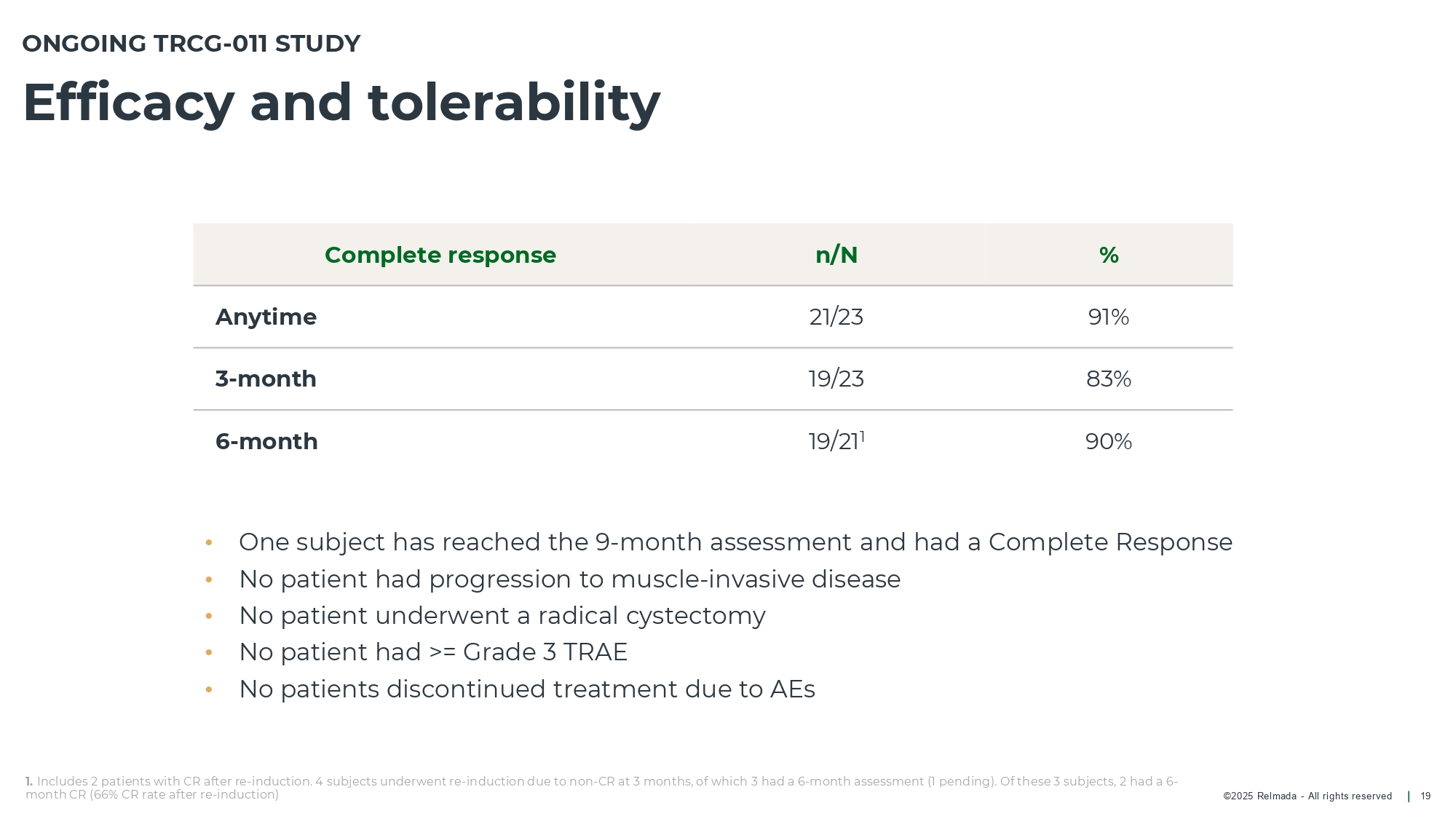Viewport: 1456px width, 819px height.
Task: Click the '21/23' table cell
Action: tap(836, 317)
